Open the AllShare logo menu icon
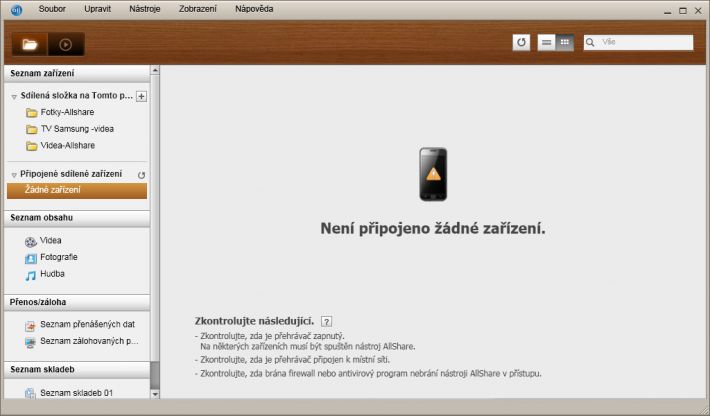The width and height of the screenshot is (710, 416). 16,10
